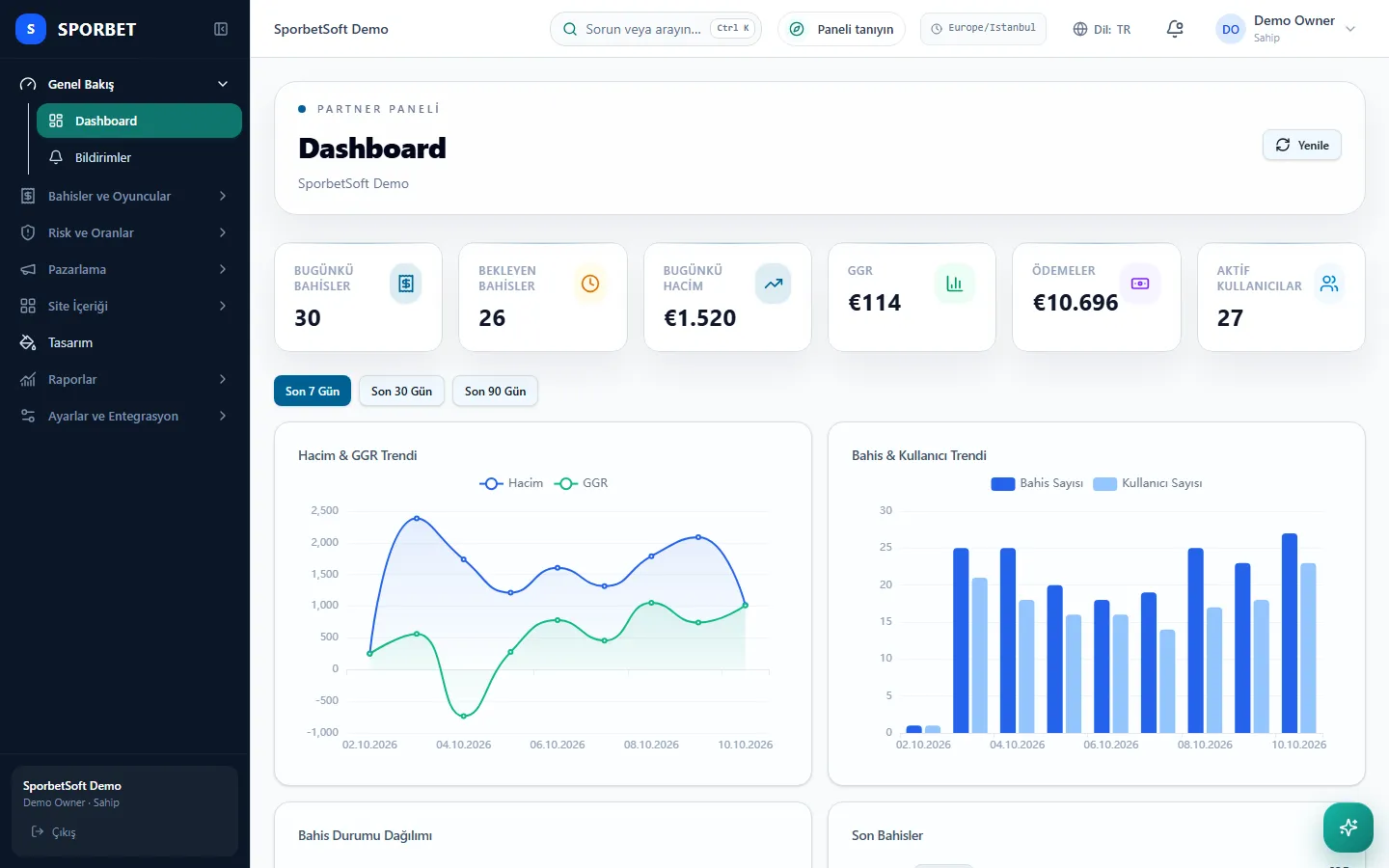Click the globe language icon
Screen dimensions: 1389x868
pos(1080,29)
